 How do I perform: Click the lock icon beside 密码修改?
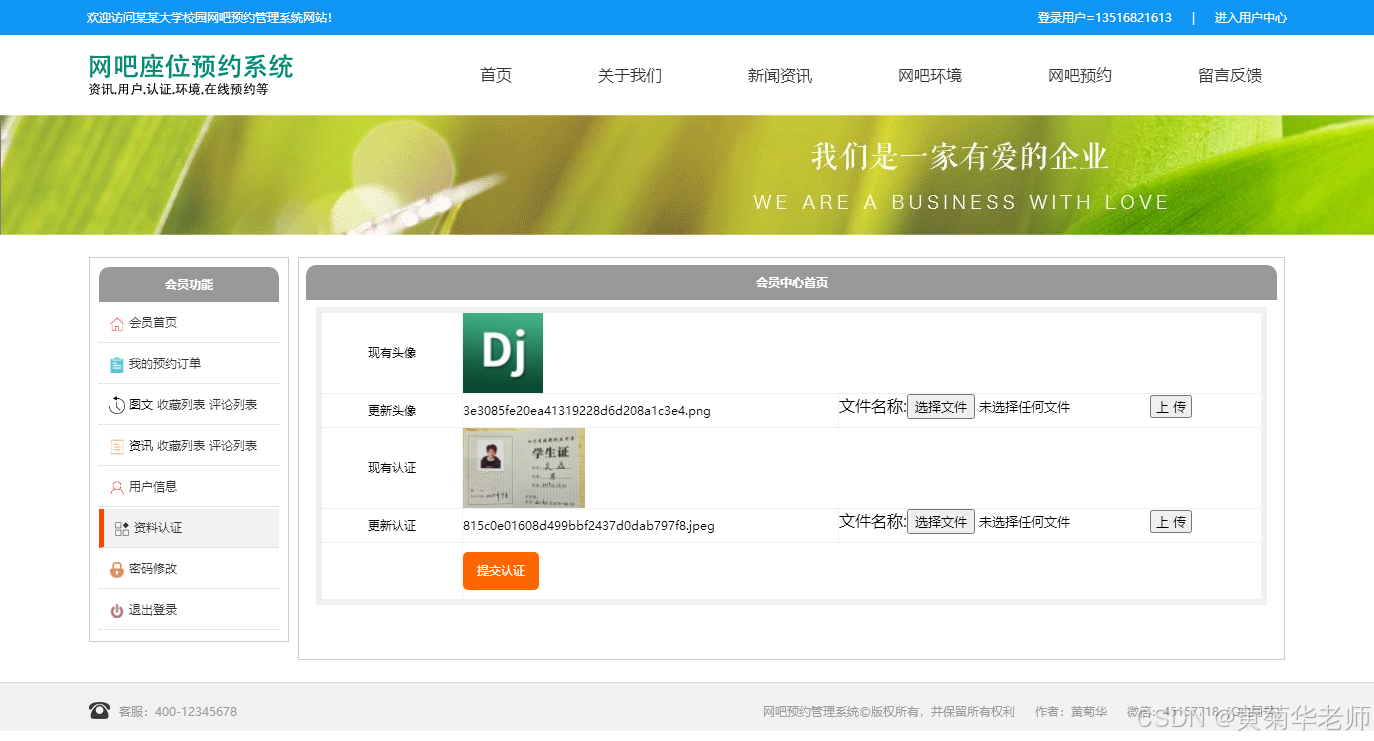pos(115,568)
